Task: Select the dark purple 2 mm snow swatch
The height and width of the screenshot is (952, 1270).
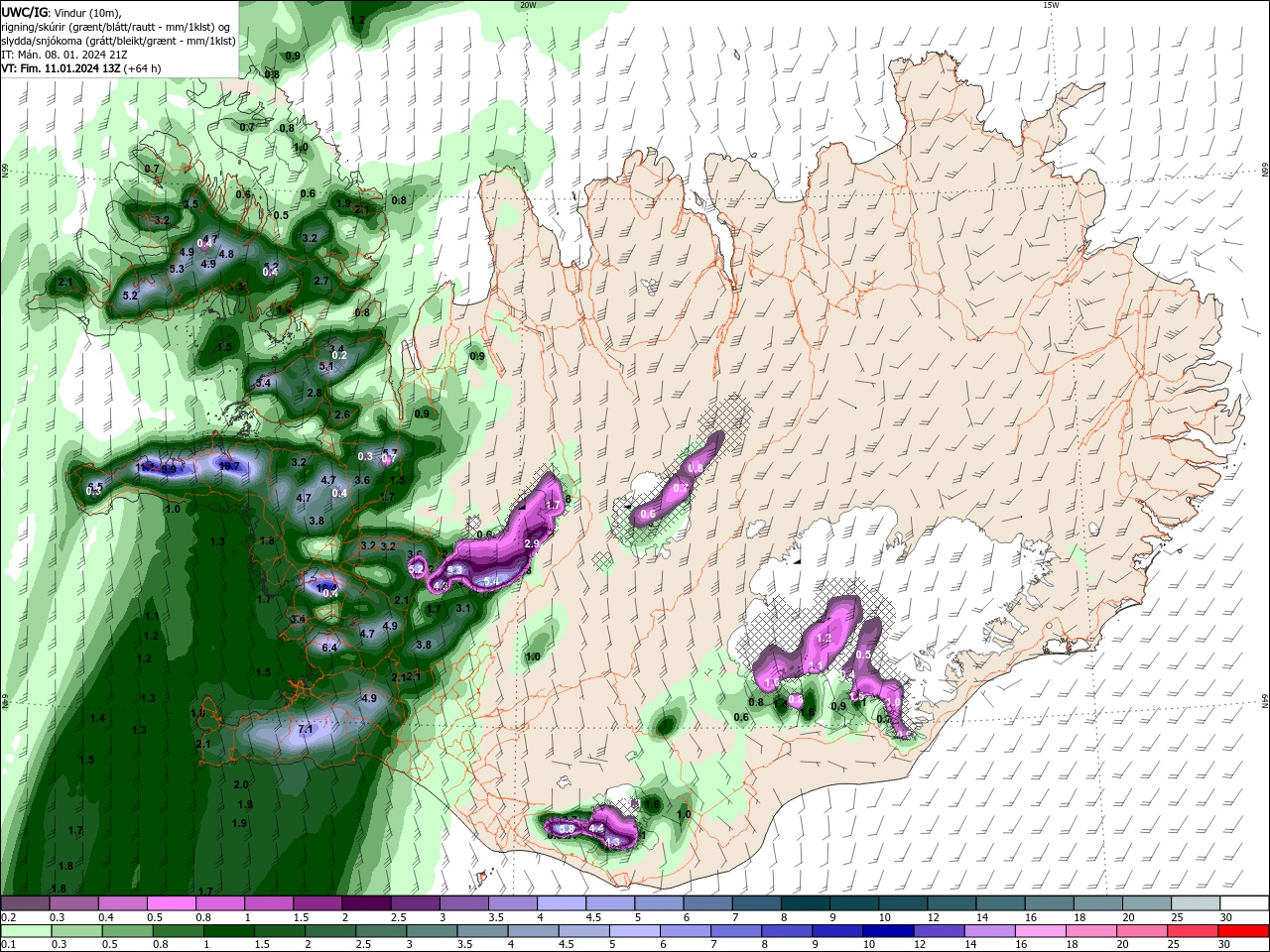Action: tap(366, 903)
